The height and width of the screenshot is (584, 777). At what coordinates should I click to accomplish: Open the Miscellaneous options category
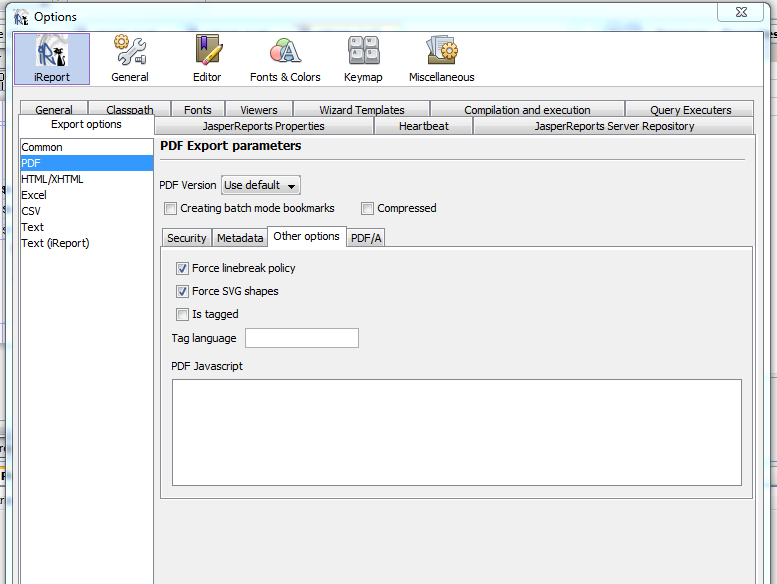point(442,59)
